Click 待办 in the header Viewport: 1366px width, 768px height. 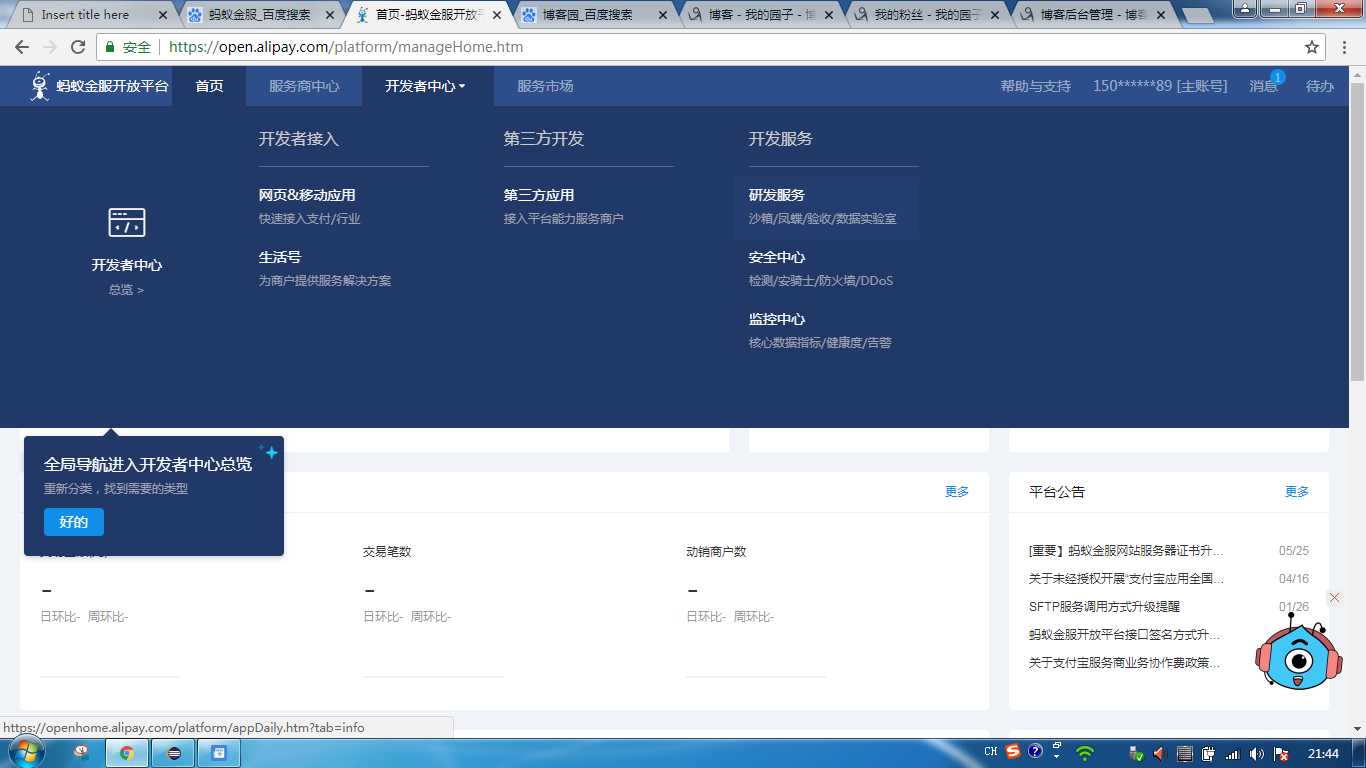(1320, 86)
